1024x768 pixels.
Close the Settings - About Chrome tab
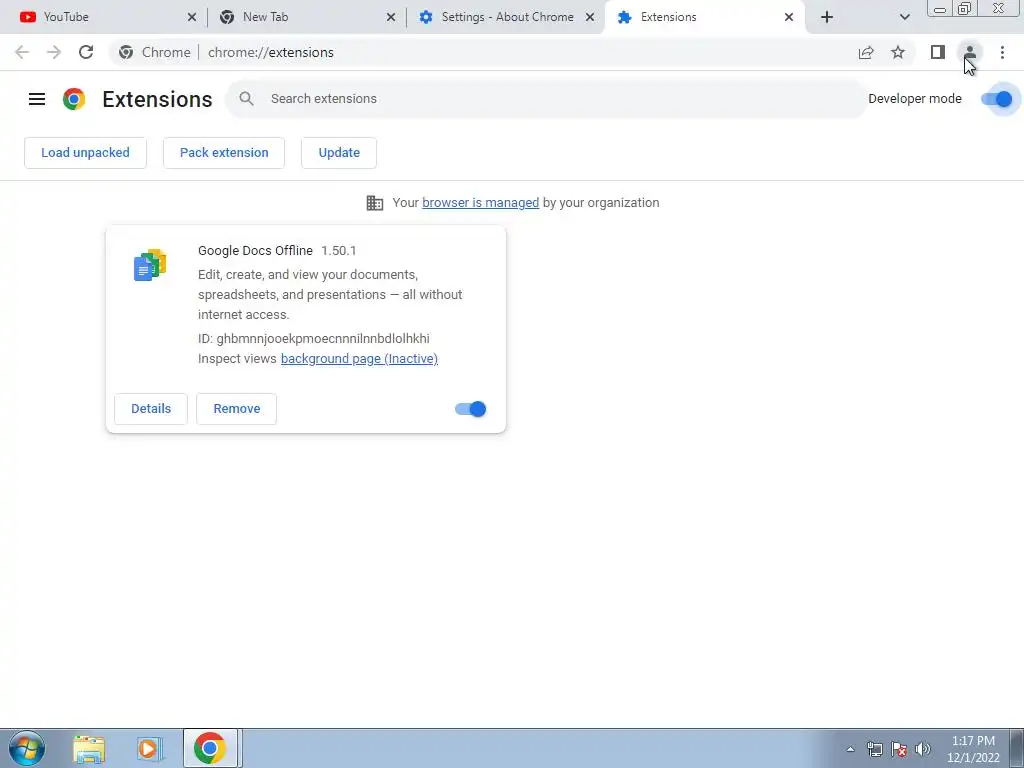590,17
